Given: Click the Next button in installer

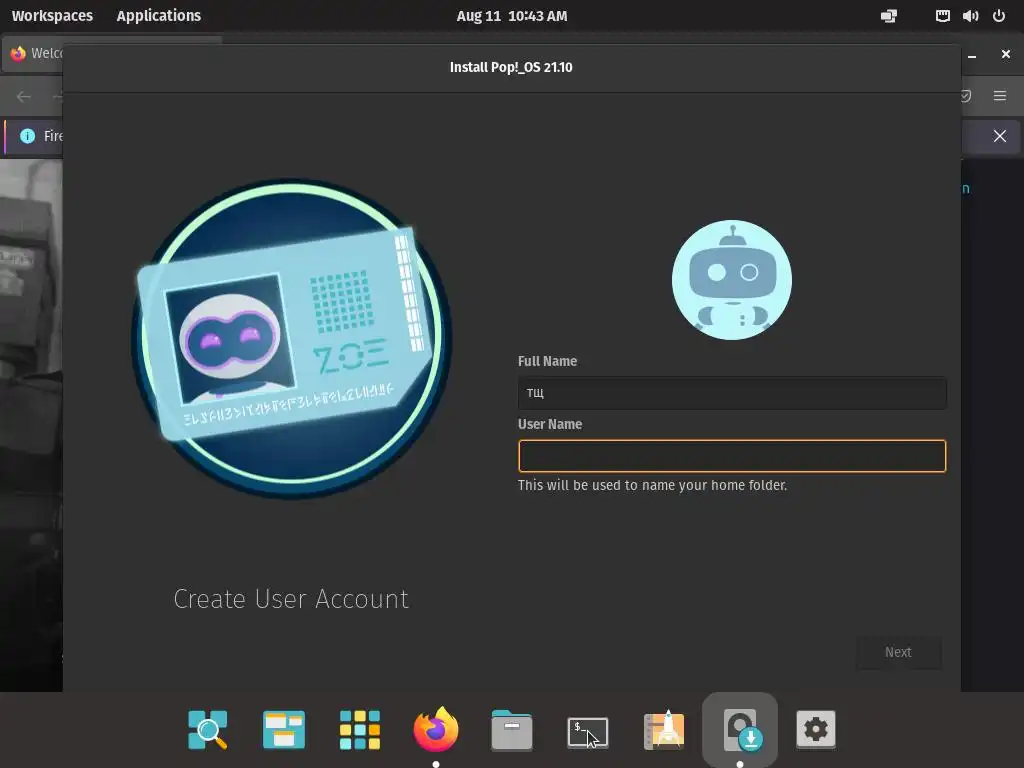Looking at the screenshot, I should coord(898,652).
